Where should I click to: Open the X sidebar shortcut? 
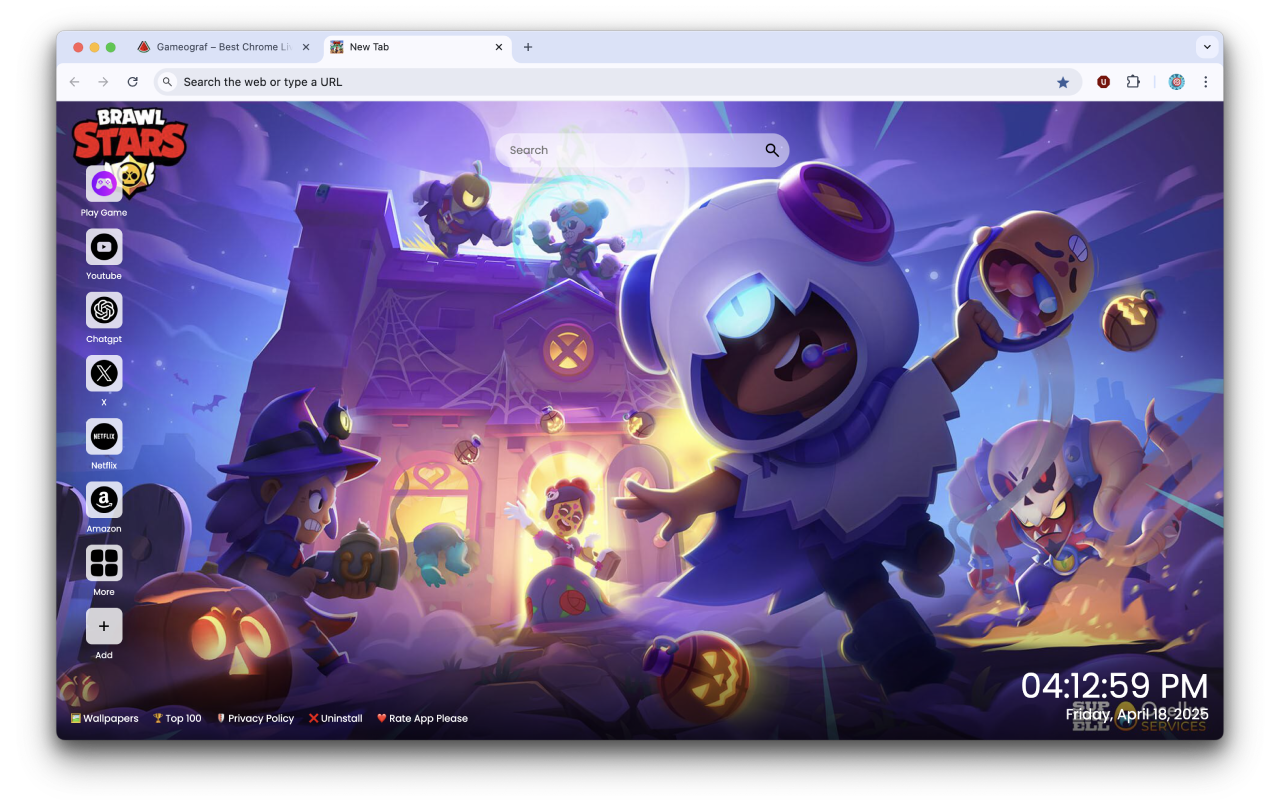pos(104,373)
